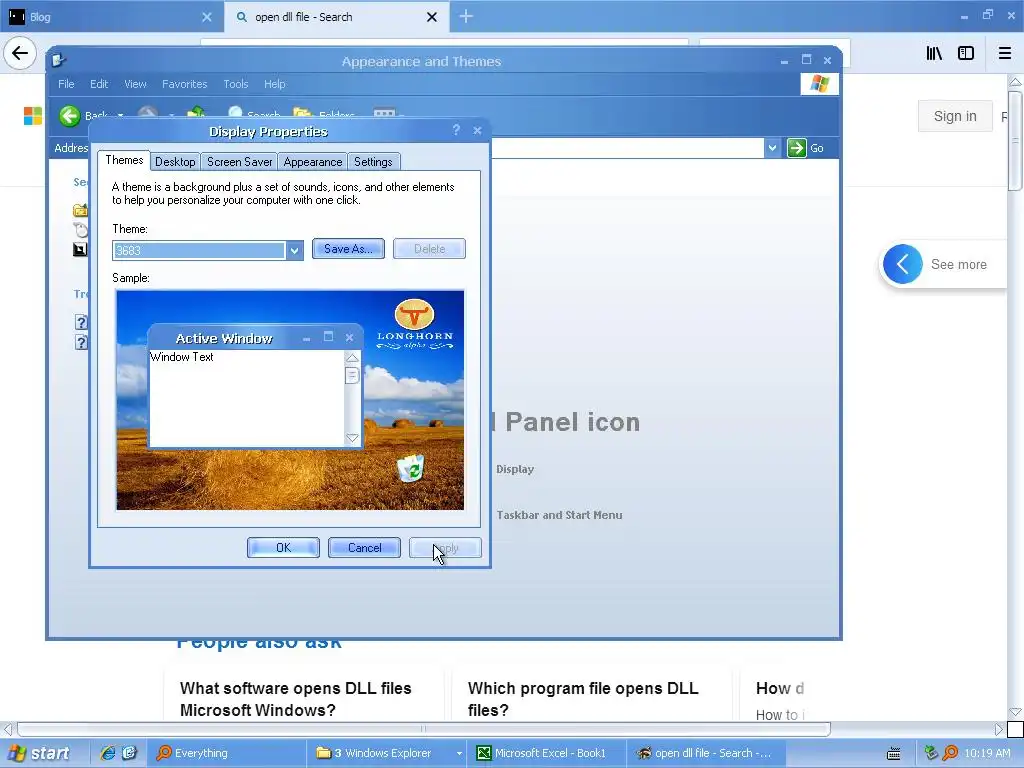Expand the Explorer address bar dropdown
The image size is (1024, 768).
[x=772, y=148]
